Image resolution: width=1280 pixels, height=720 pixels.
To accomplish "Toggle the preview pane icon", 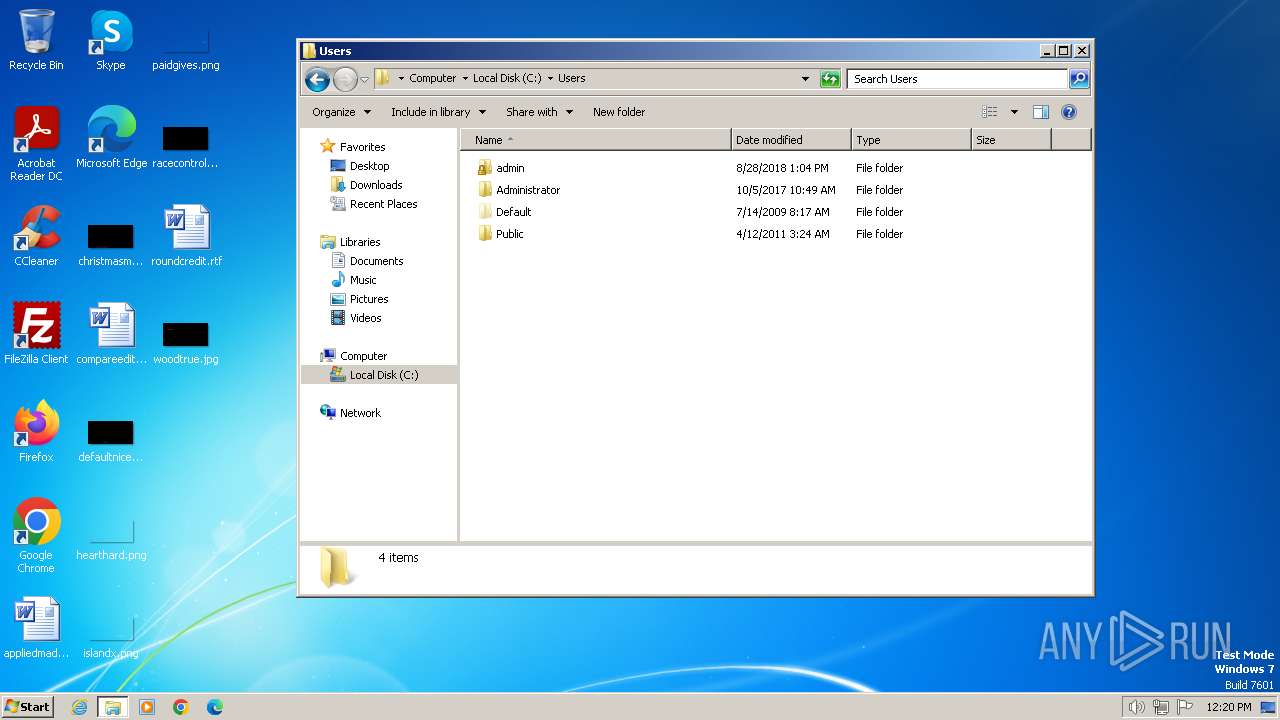I will pyautogui.click(x=1041, y=112).
